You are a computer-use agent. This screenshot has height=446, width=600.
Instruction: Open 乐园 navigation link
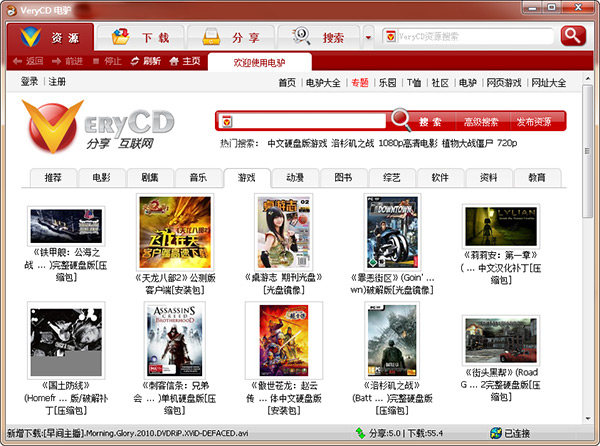[388, 83]
